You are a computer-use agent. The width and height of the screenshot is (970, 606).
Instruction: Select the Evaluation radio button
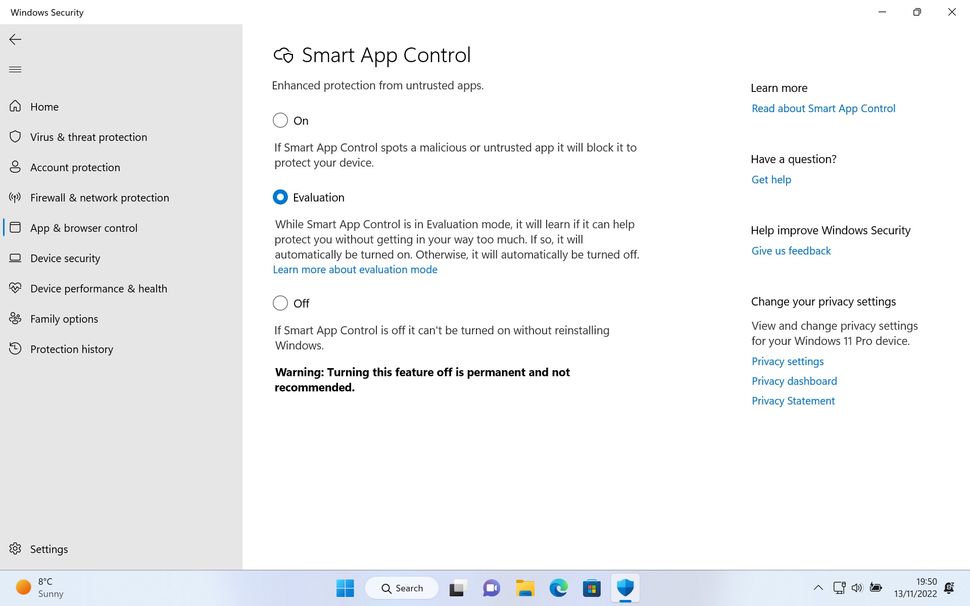[281, 197]
